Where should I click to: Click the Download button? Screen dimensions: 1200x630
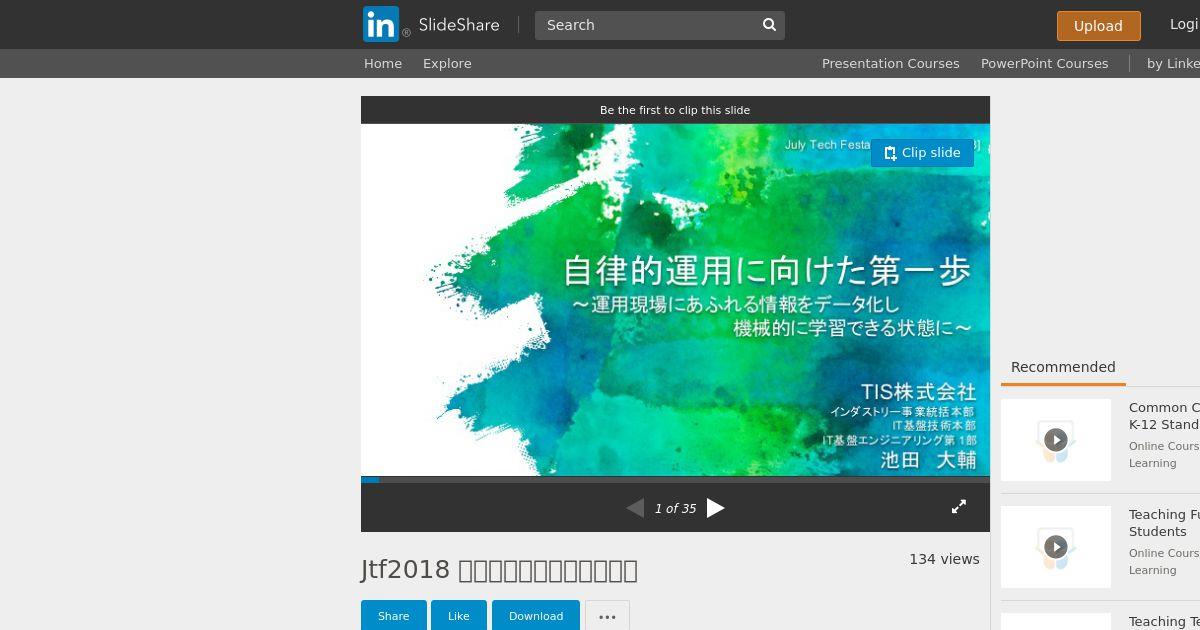(x=536, y=616)
